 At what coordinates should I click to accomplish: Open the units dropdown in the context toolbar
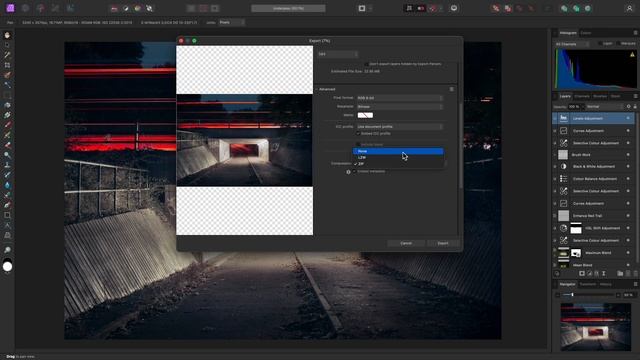(231, 22)
